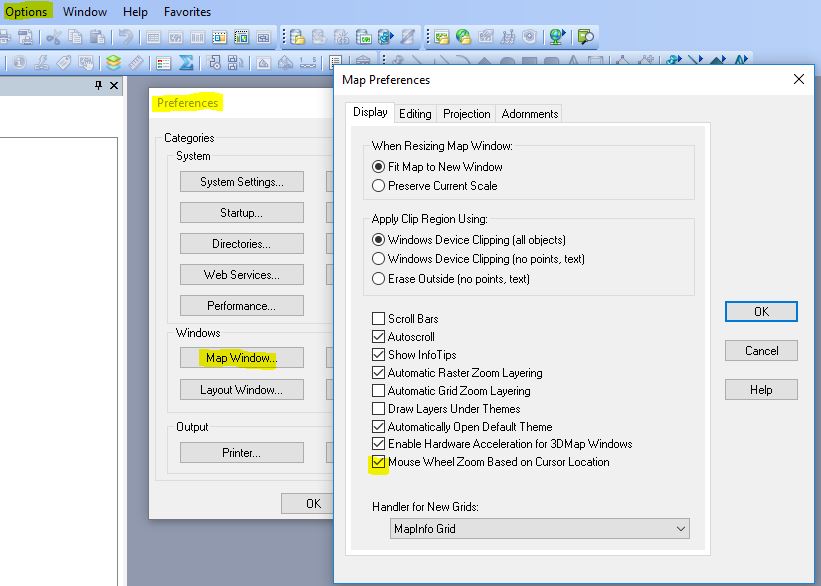The width and height of the screenshot is (821, 586).
Task: Select Fit Map to New Window option
Action: point(378,167)
